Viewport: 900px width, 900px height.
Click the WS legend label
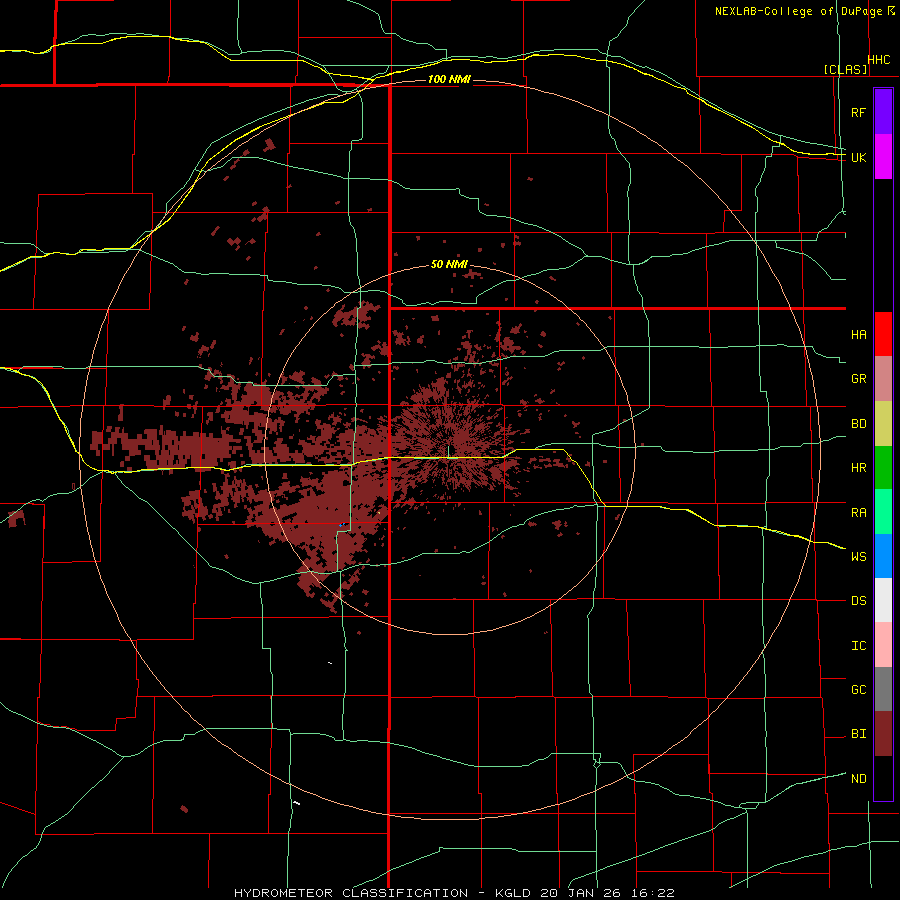pos(858,557)
